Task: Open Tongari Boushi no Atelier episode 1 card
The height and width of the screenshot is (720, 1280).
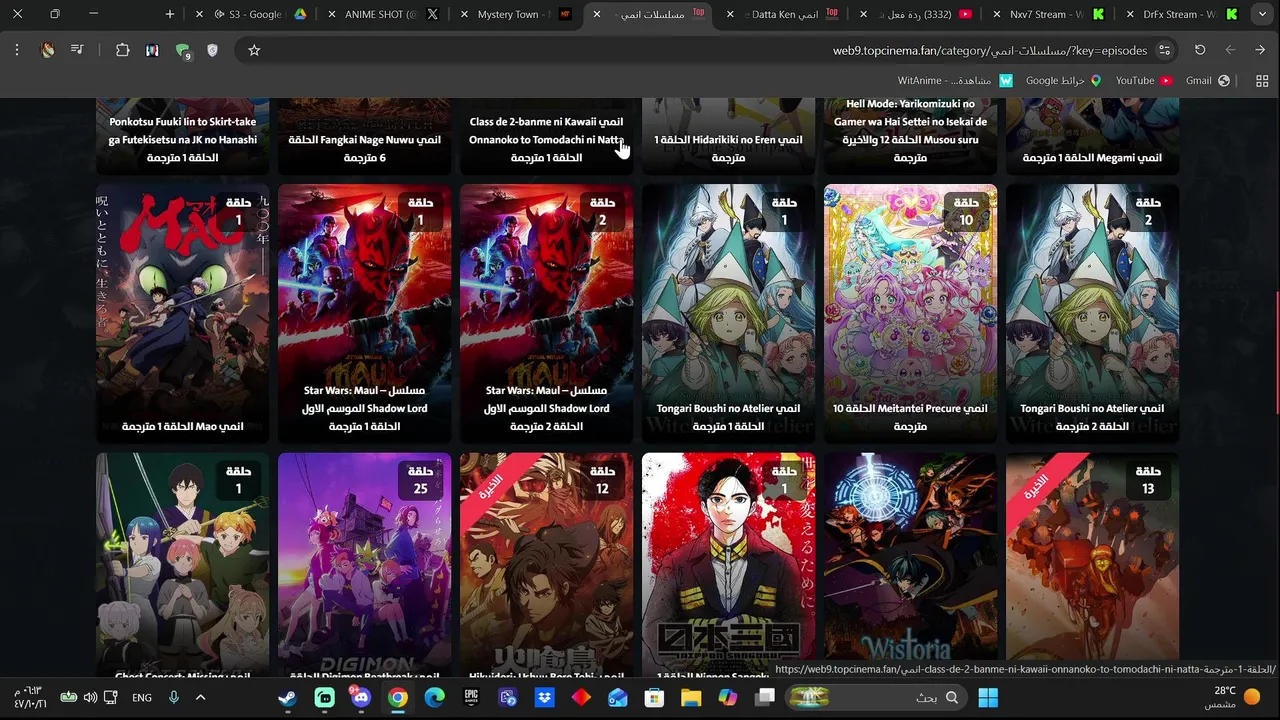Action: pos(728,313)
